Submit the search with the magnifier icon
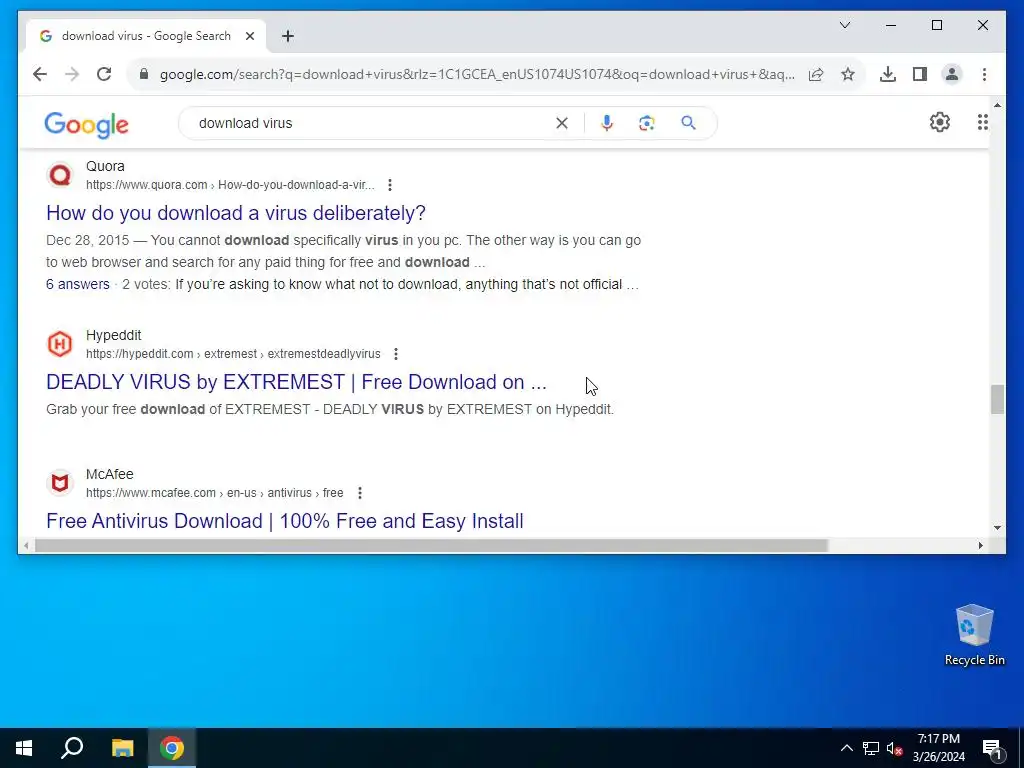The width and height of the screenshot is (1024, 768). coord(688,123)
